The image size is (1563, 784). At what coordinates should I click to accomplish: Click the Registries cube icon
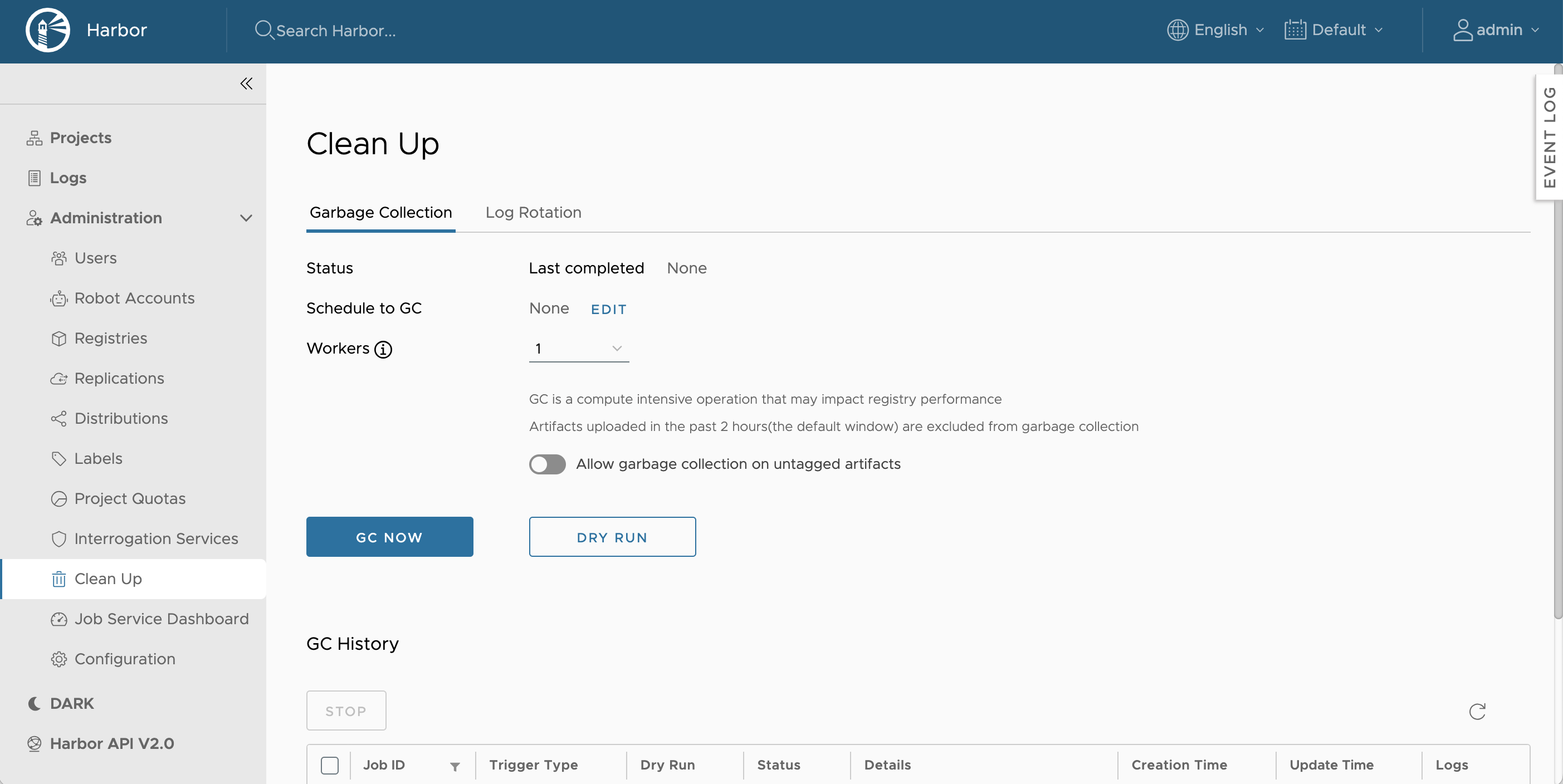tap(59, 339)
